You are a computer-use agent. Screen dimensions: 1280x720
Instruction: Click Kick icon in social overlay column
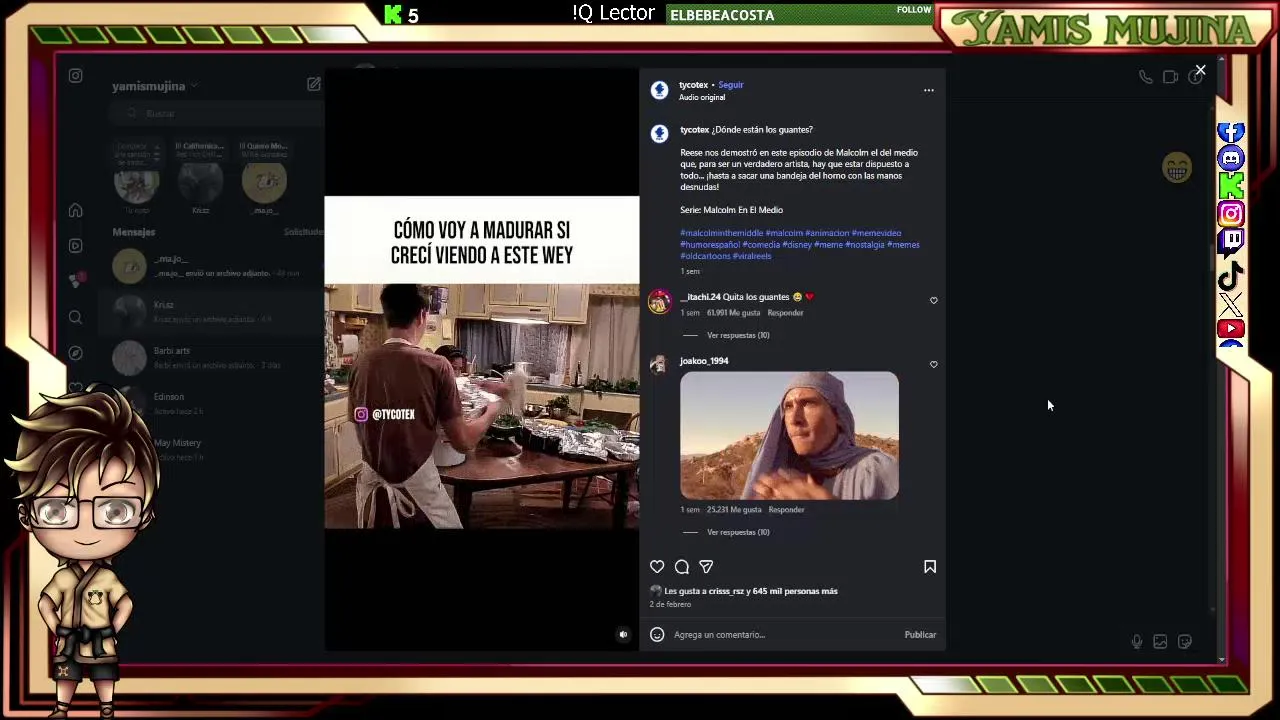click(1231, 186)
